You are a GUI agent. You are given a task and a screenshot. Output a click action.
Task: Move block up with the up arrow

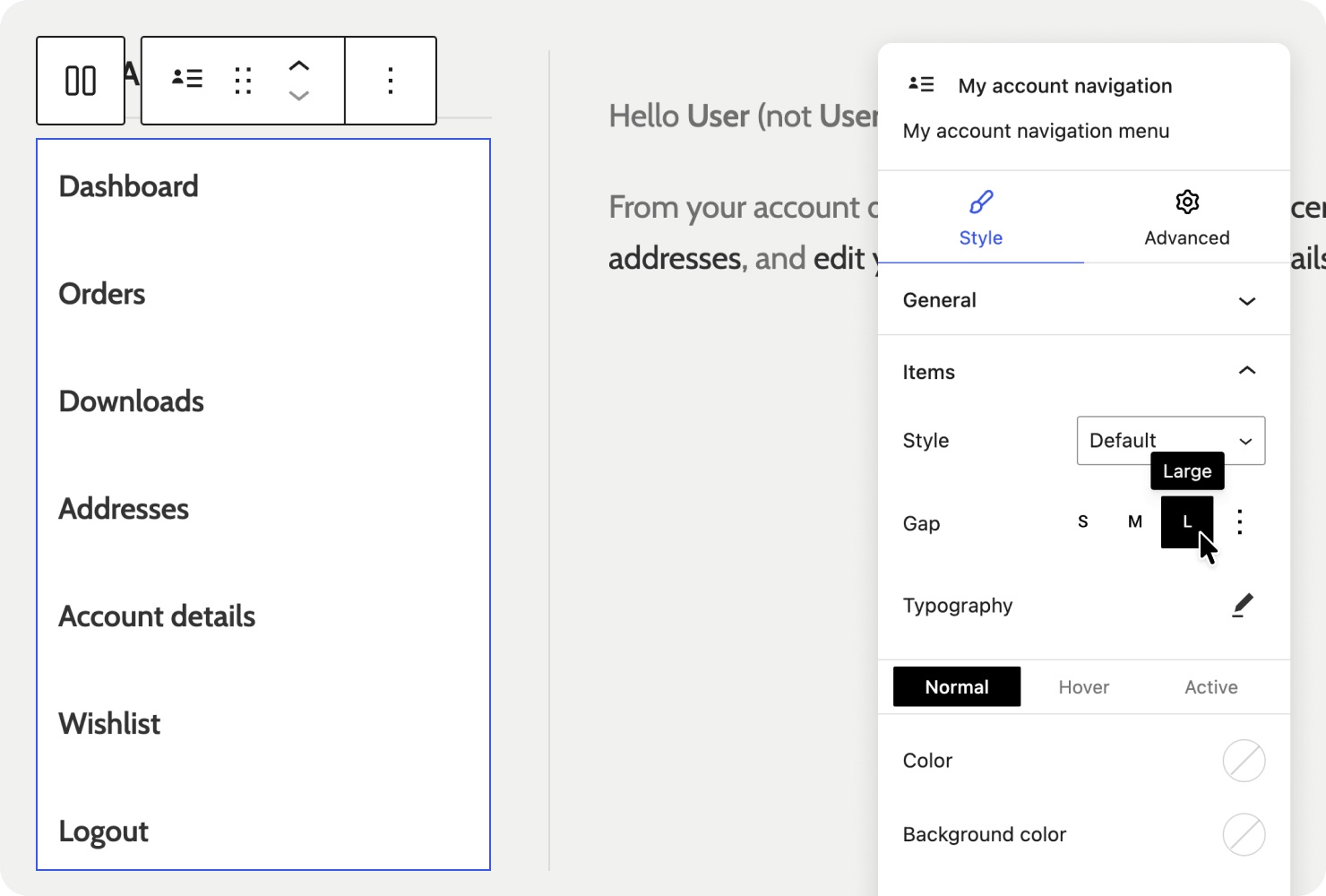point(299,65)
